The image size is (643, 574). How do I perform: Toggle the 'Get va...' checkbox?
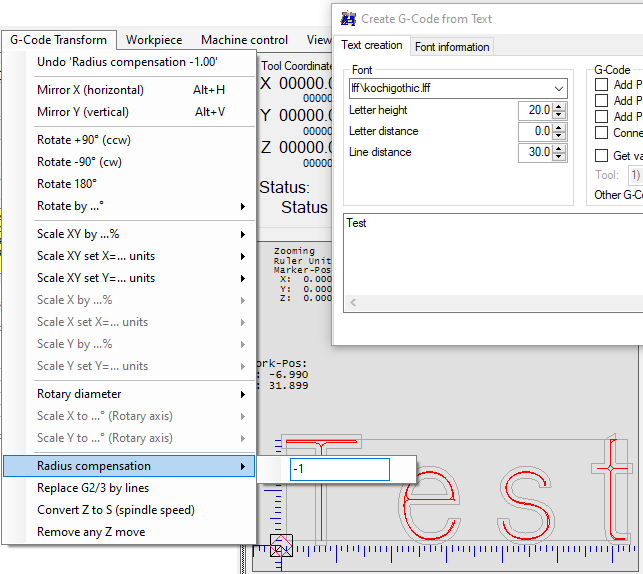coord(602,156)
